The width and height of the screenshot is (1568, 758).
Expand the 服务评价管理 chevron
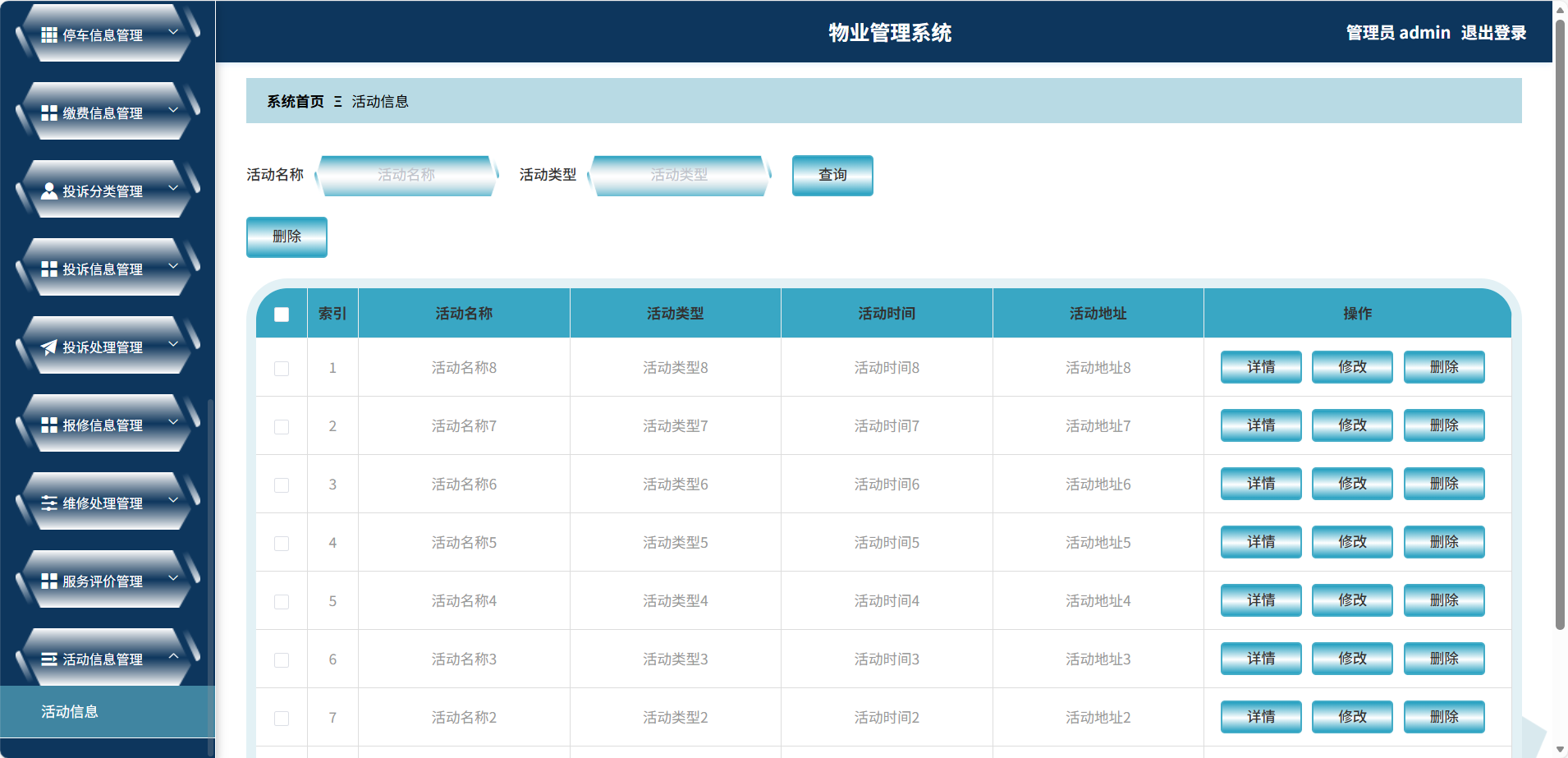coord(173,578)
